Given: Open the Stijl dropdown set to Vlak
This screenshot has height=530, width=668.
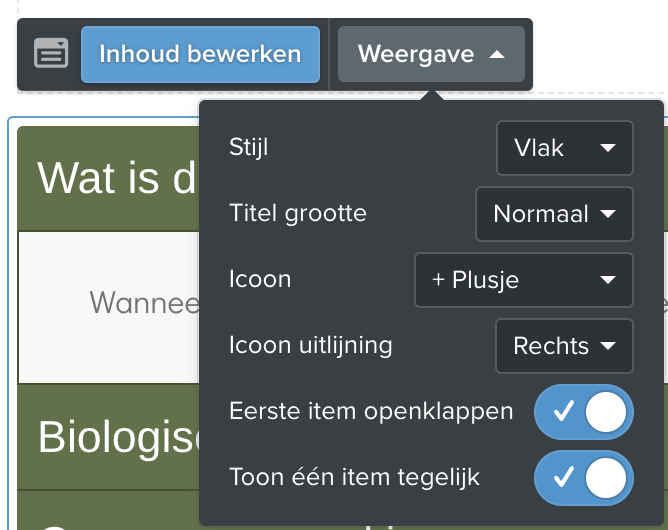Looking at the screenshot, I should [564, 148].
